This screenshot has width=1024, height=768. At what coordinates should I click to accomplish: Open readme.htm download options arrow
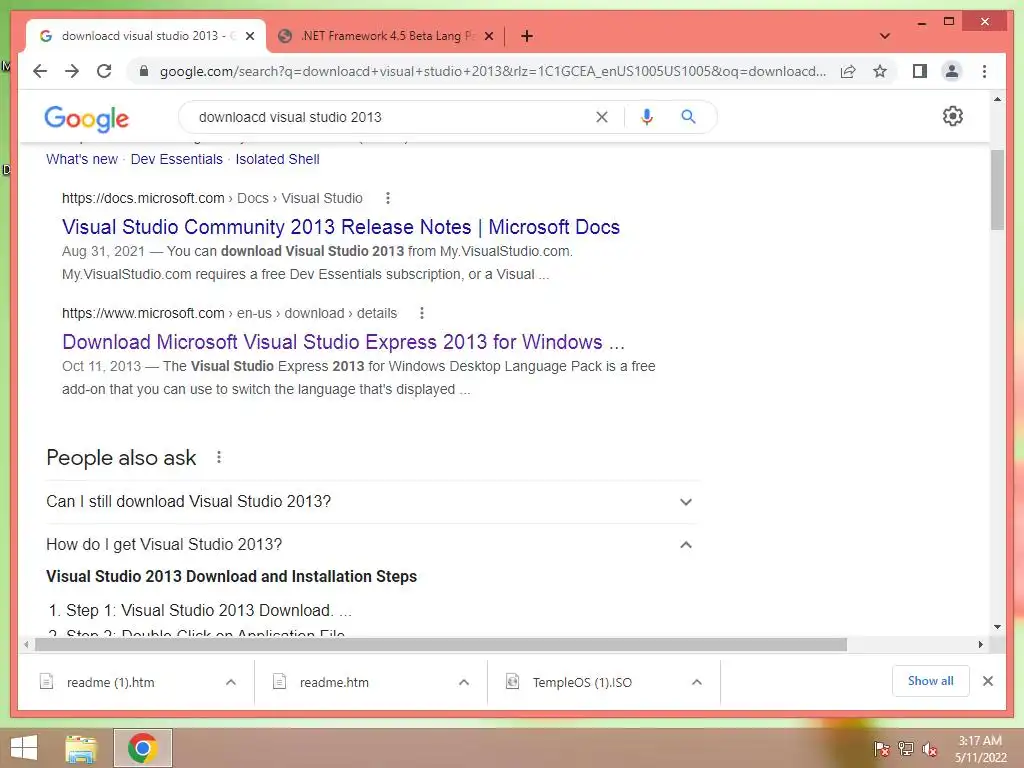tap(464, 682)
